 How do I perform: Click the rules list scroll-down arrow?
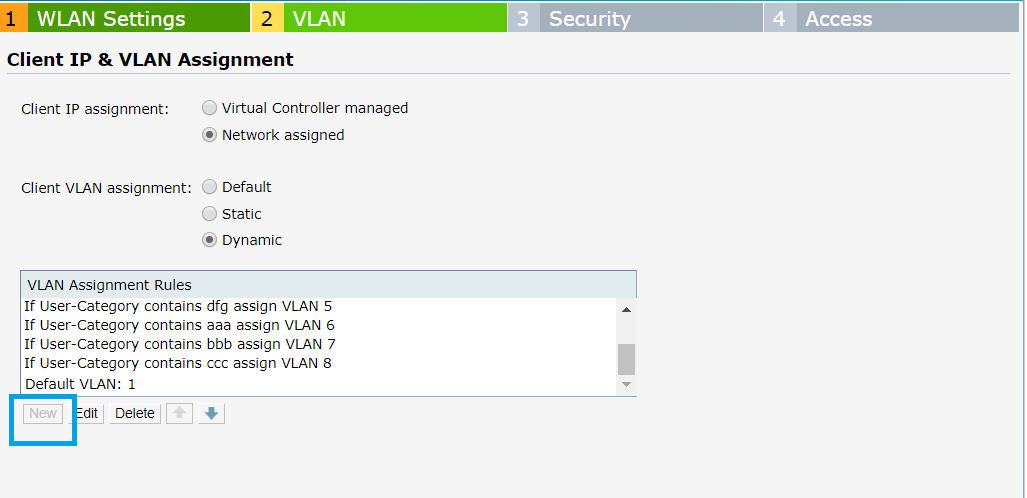coord(626,385)
